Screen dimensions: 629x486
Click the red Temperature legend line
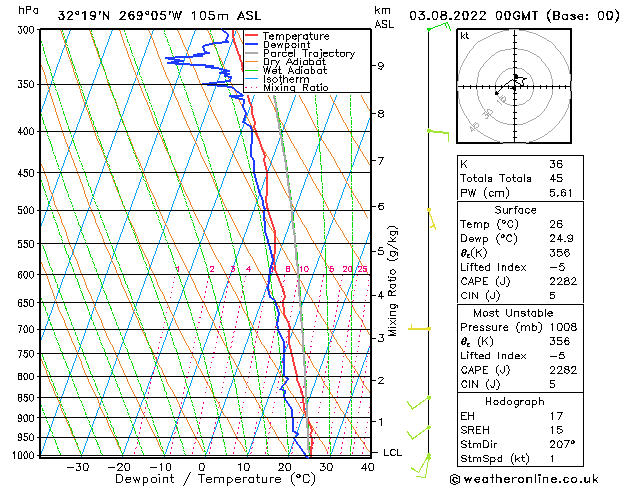tap(252, 36)
